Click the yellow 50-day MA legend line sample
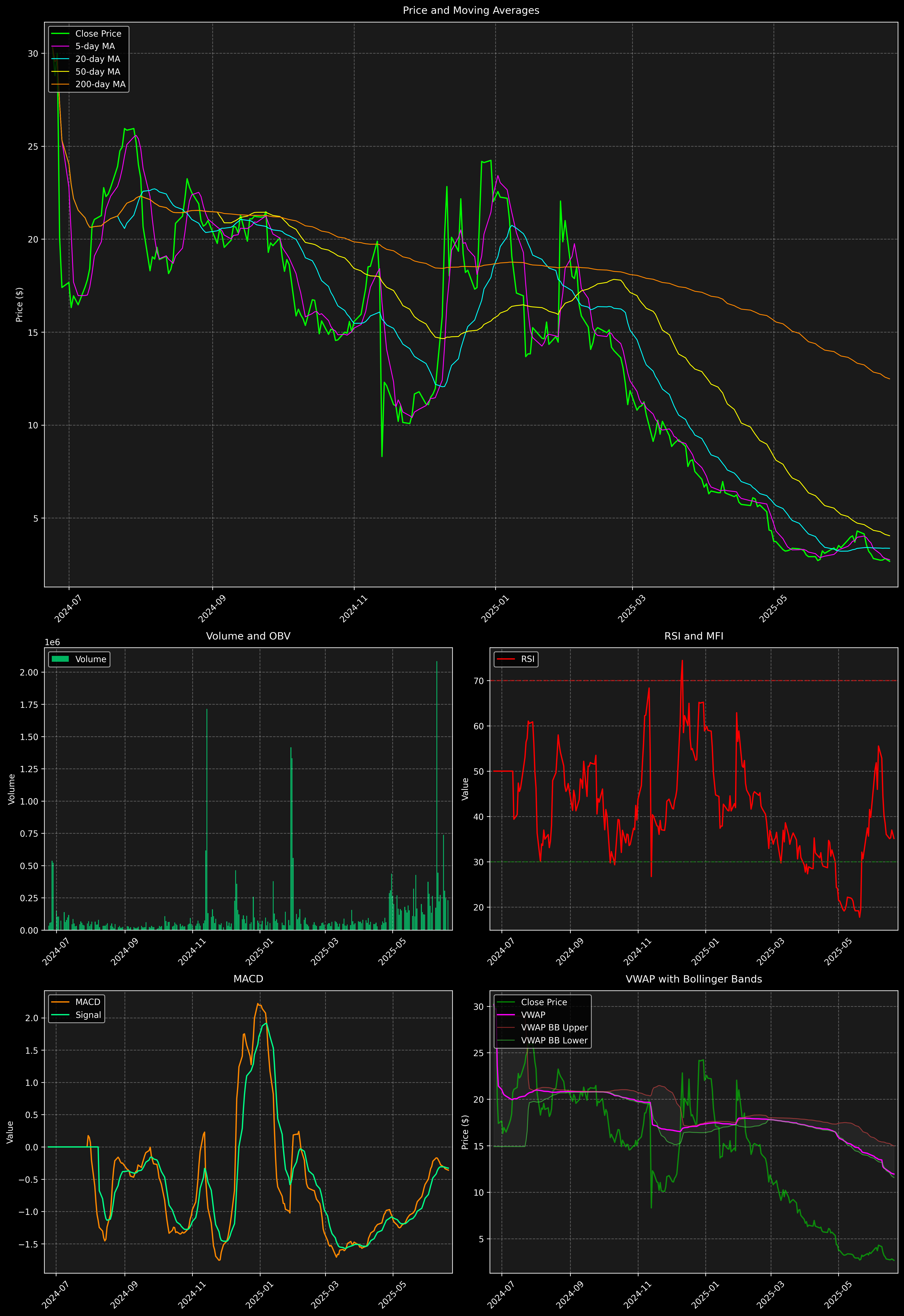 pyautogui.click(x=60, y=72)
